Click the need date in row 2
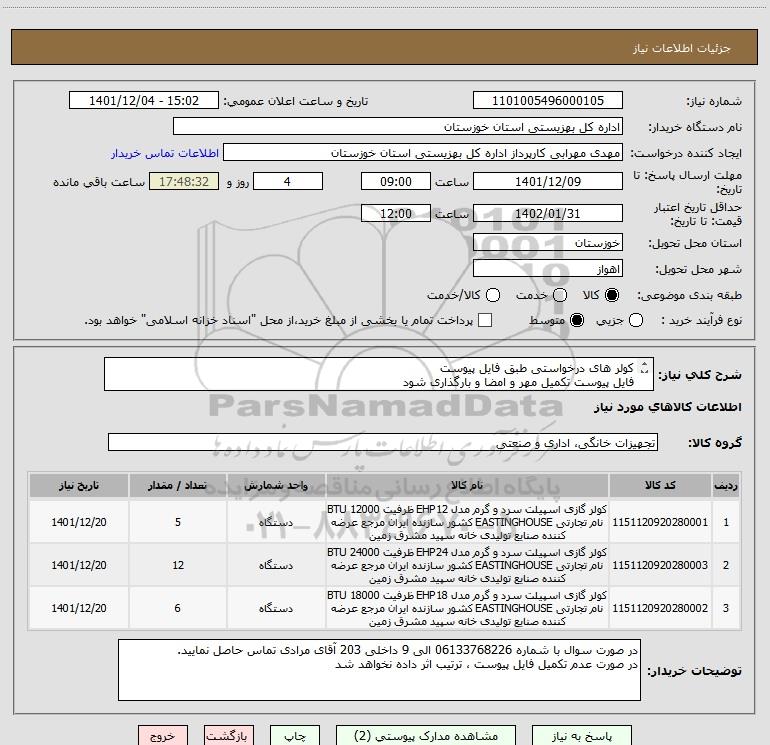 (79, 565)
